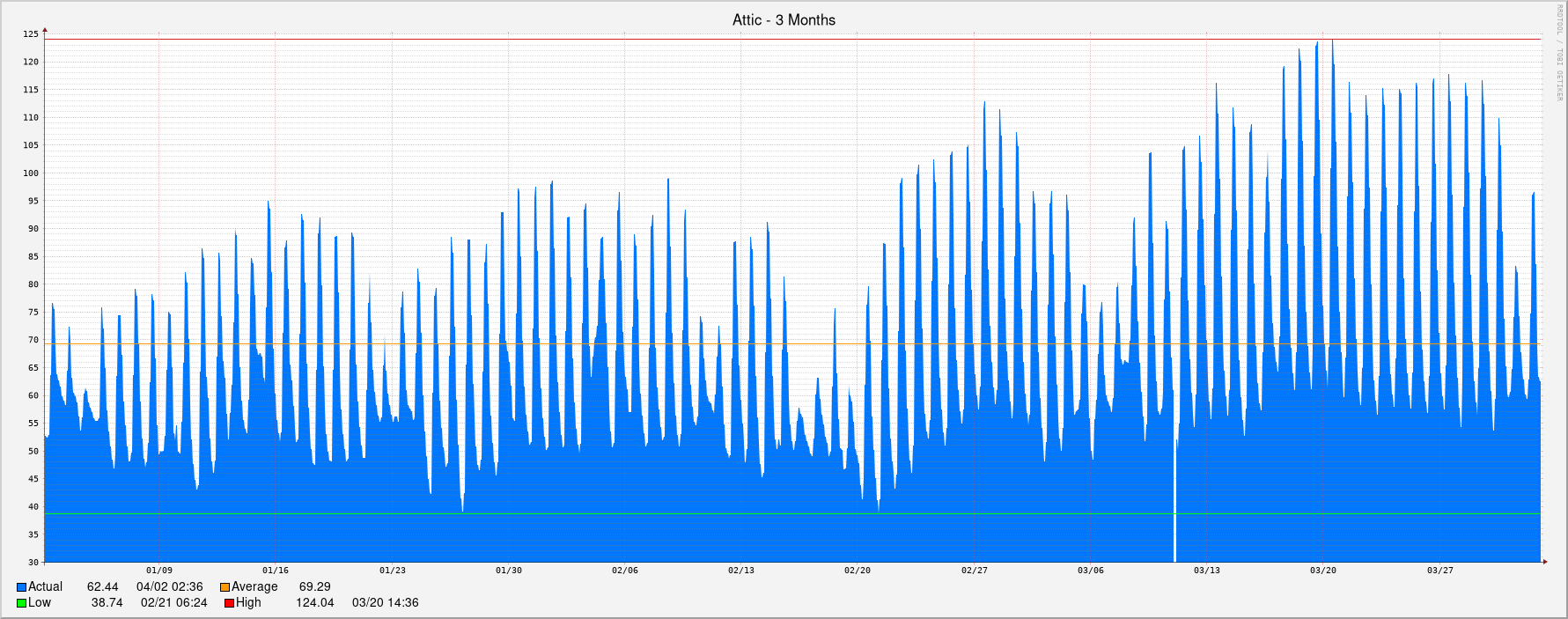Click the 30 y-axis label at bottom
The height and width of the screenshot is (619, 1568).
(x=33, y=562)
